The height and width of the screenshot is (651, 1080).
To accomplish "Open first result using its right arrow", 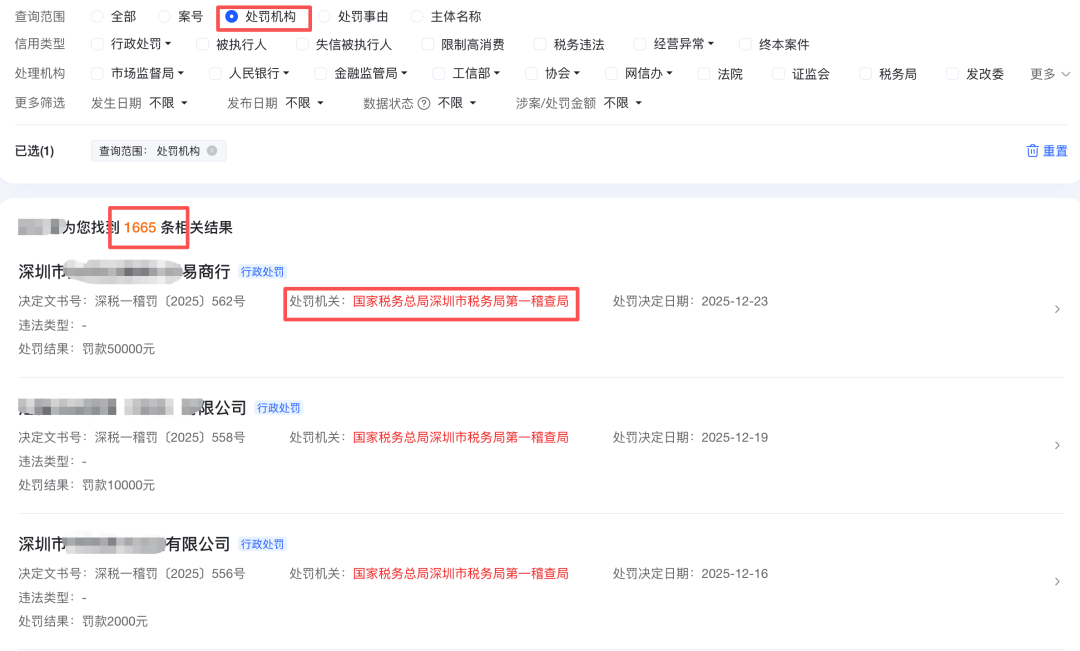I will click(x=1057, y=310).
